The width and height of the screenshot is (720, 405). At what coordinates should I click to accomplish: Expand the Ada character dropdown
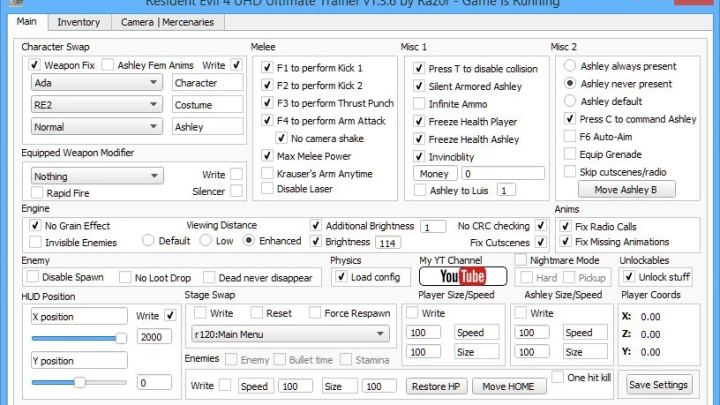pyautogui.click(x=96, y=83)
